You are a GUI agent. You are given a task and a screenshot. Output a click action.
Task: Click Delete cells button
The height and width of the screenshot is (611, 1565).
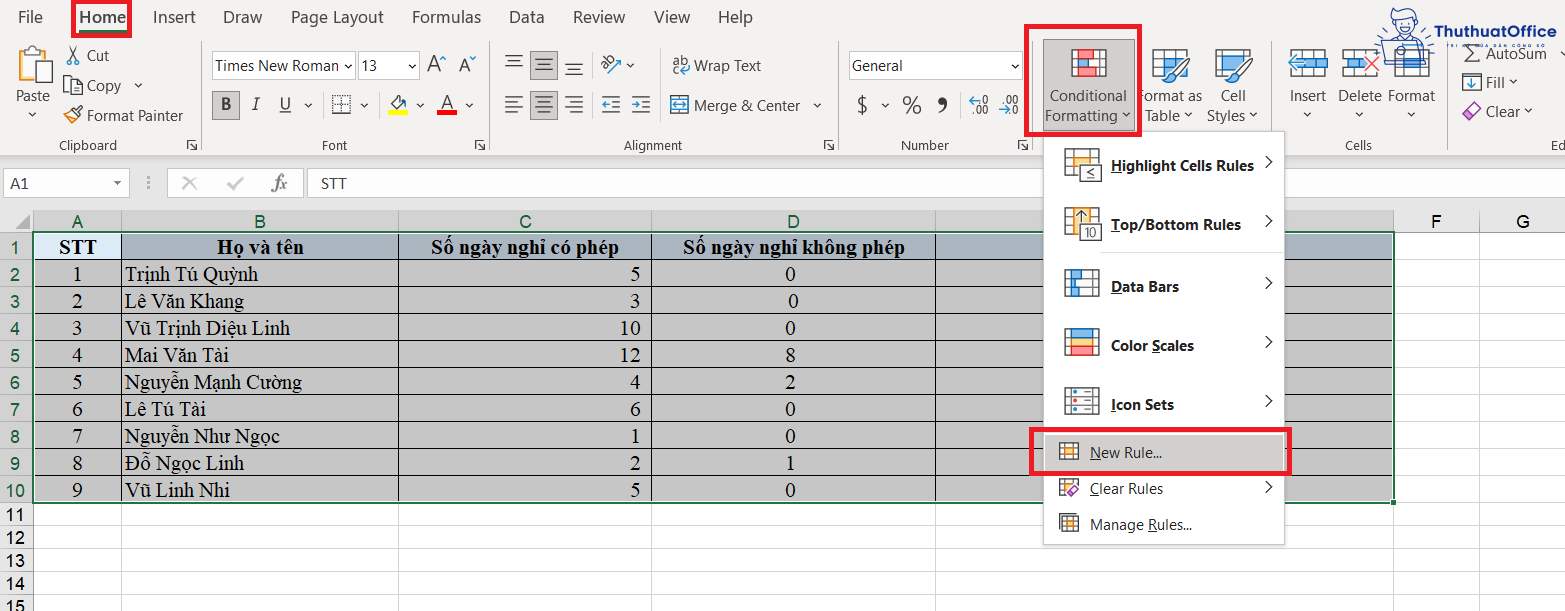click(1359, 86)
